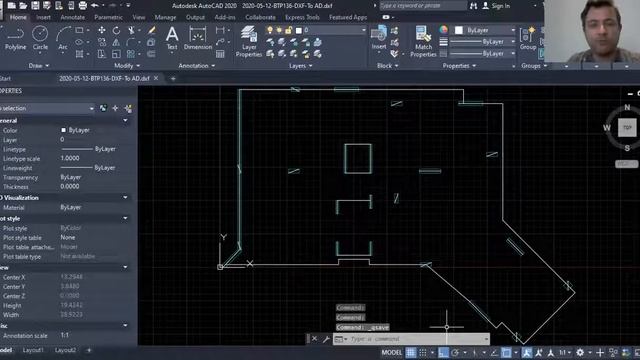Click the white layer color swatch
640x360 pixels.
point(299,30)
